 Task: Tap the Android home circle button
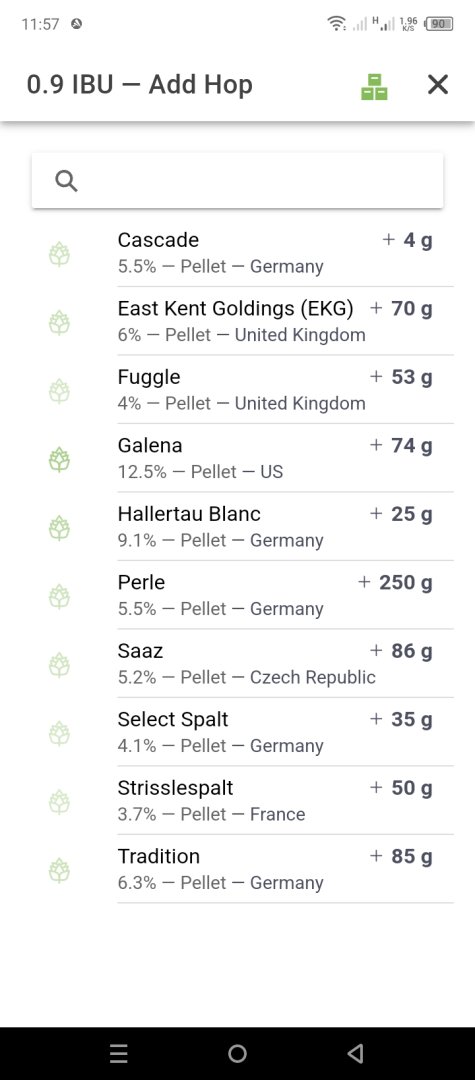click(x=238, y=1053)
